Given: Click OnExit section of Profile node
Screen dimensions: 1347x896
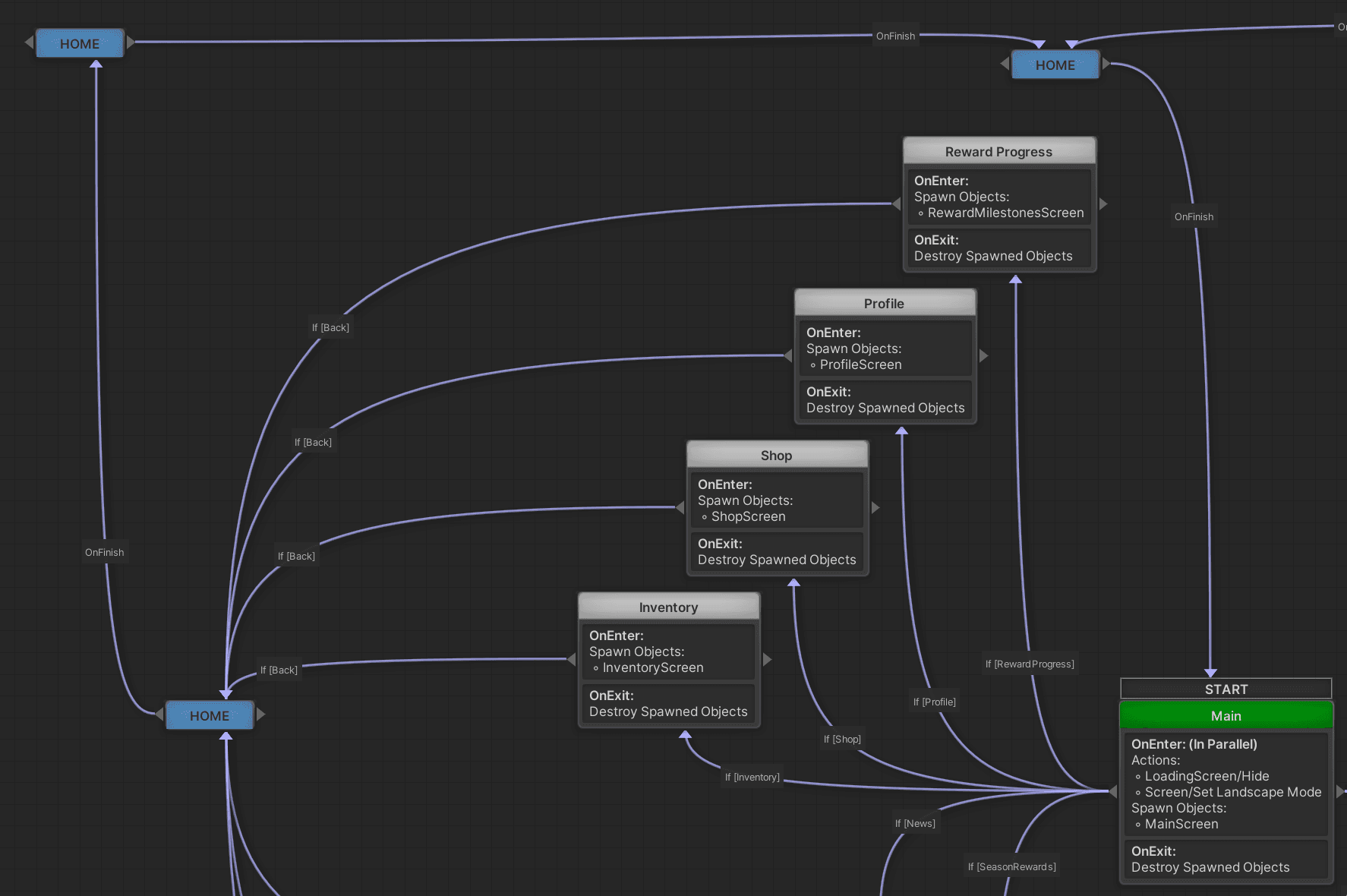Looking at the screenshot, I should (x=885, y=399).
